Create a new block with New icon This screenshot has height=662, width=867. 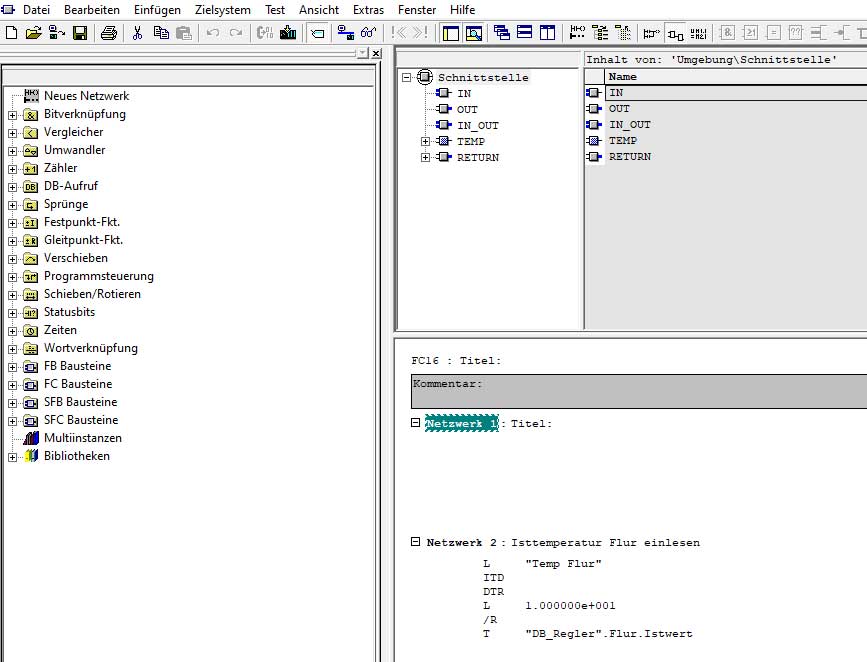click(11, 33)
